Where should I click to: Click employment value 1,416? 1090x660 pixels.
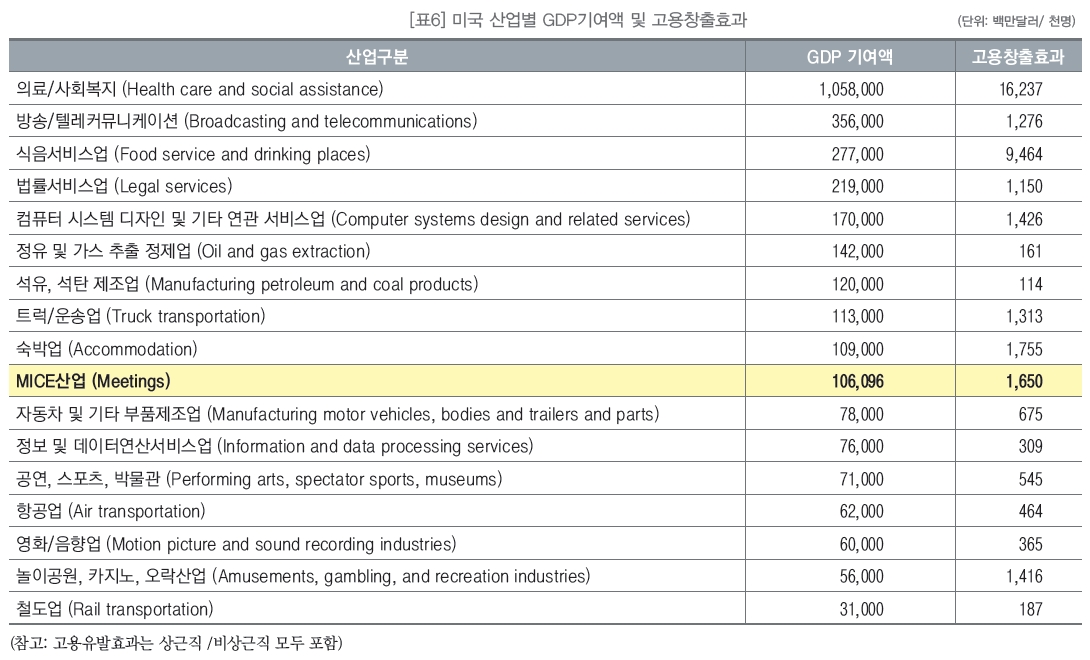[1025, 576]
